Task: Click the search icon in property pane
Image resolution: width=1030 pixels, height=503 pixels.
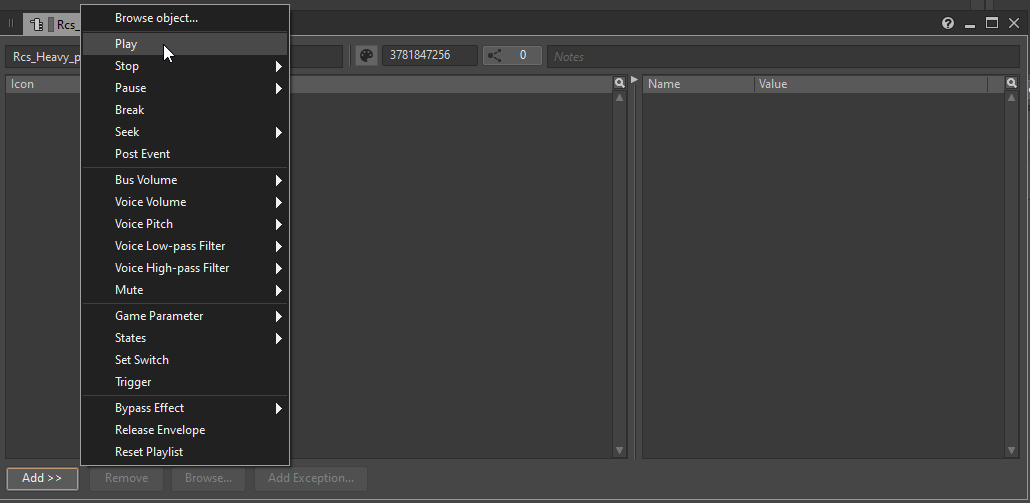Action: 1011,84
